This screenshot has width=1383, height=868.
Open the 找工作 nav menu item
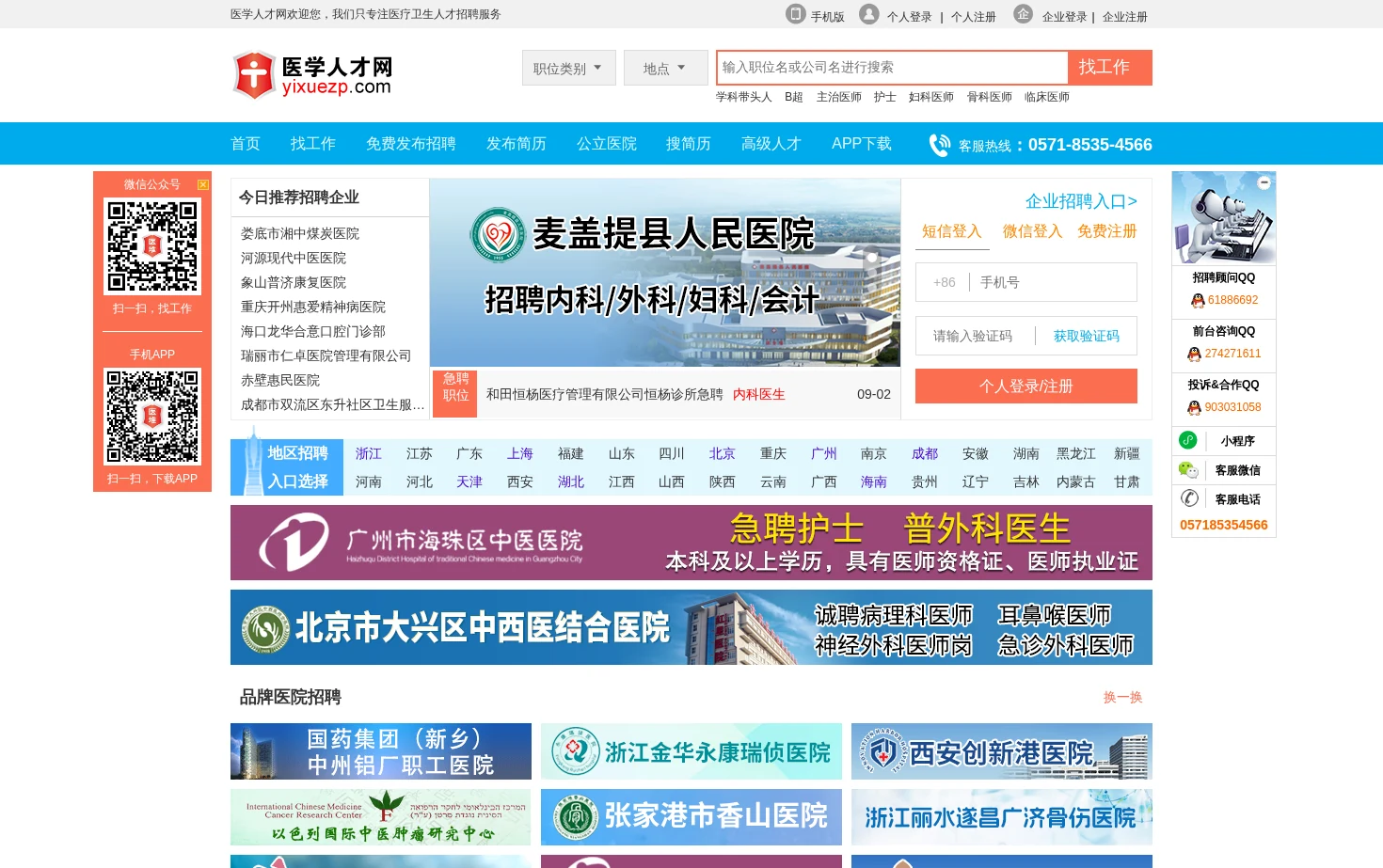pos(313,144)
